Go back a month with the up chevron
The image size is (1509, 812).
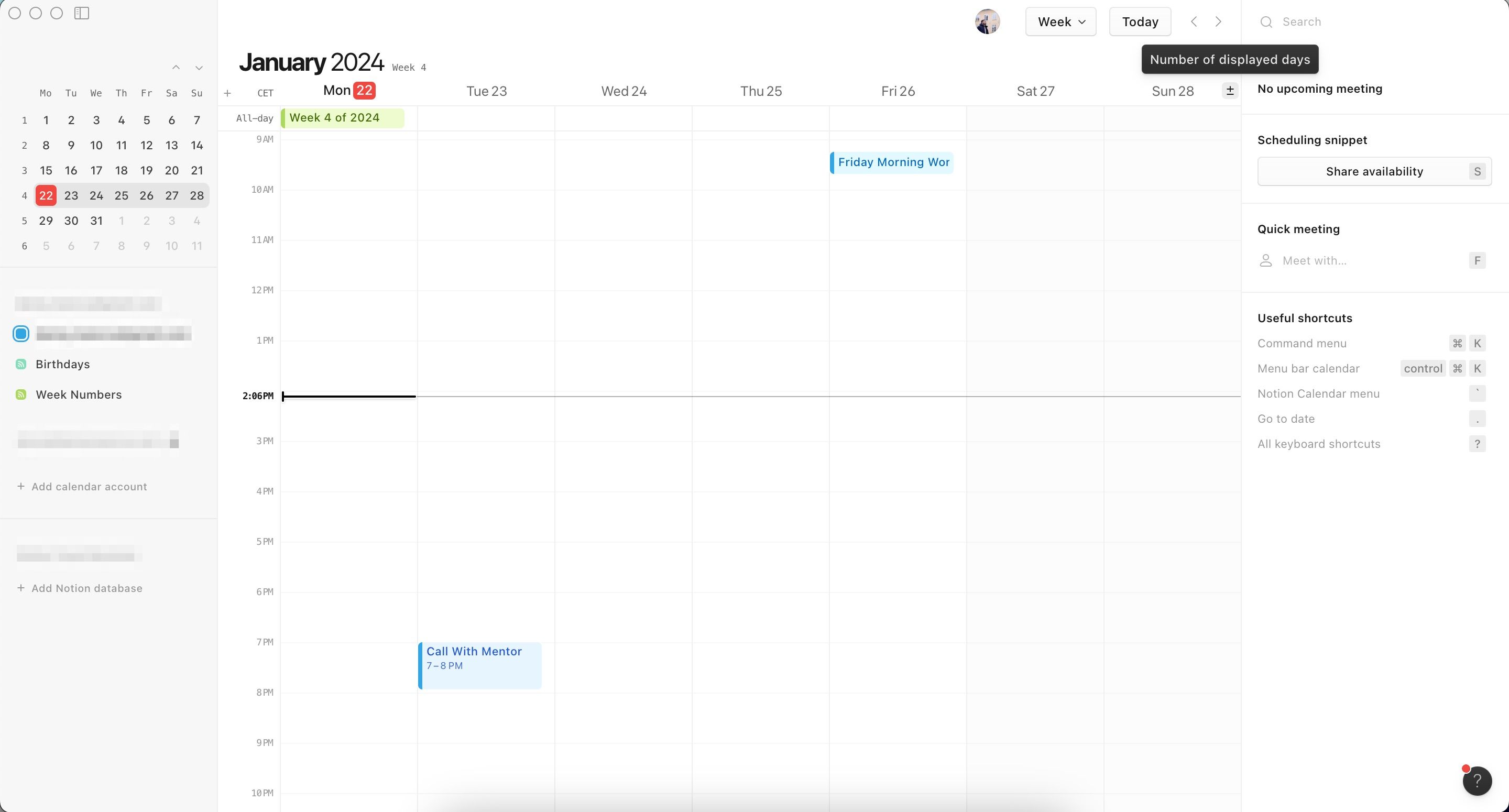[x=176, y=68]
